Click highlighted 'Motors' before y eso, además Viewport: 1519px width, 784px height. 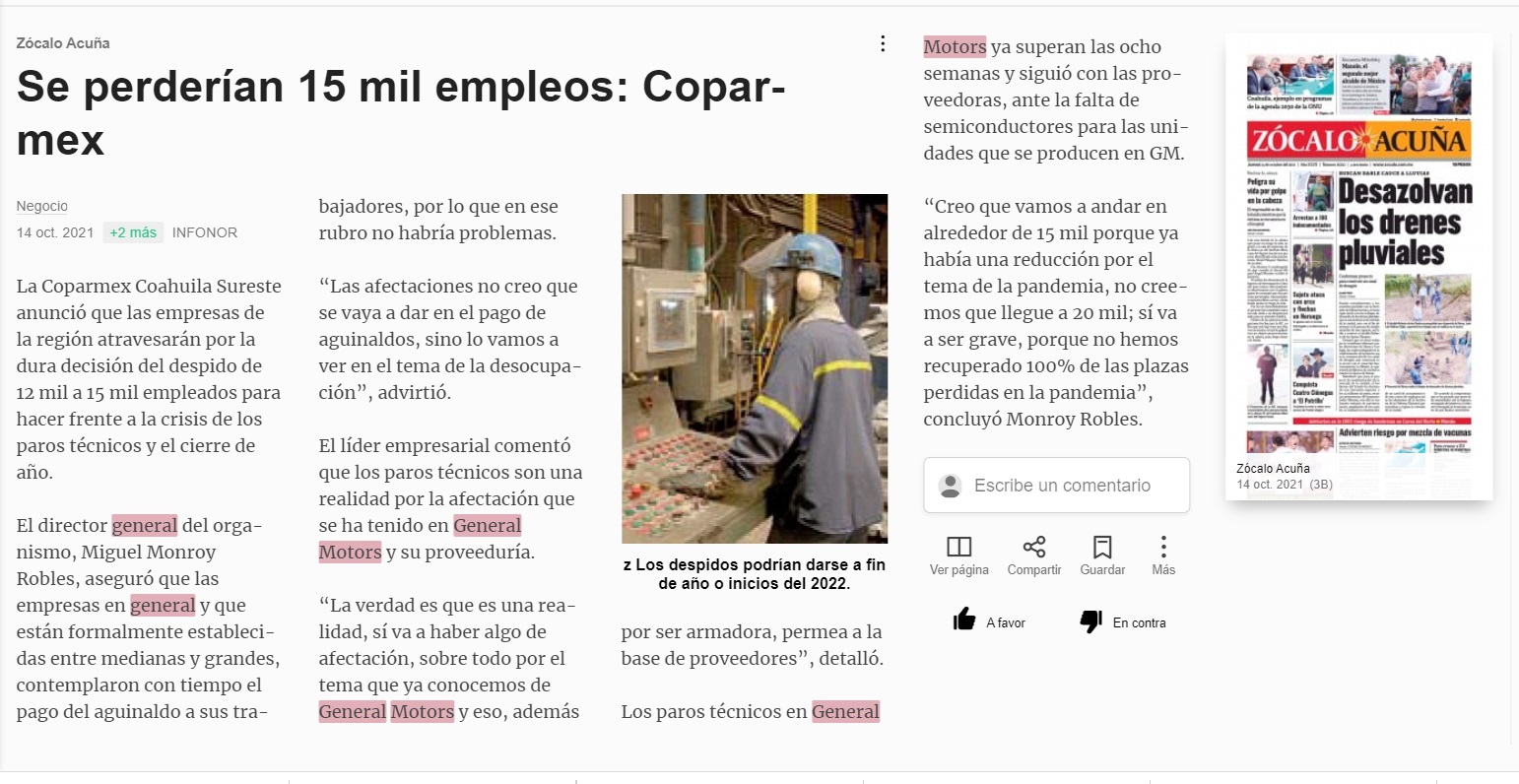(423, 711)
